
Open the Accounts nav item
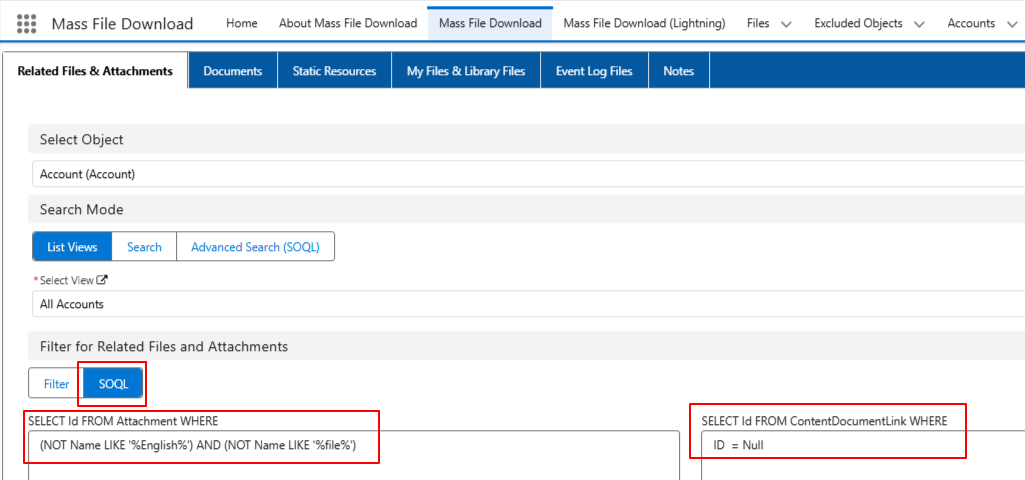[971, 24]
